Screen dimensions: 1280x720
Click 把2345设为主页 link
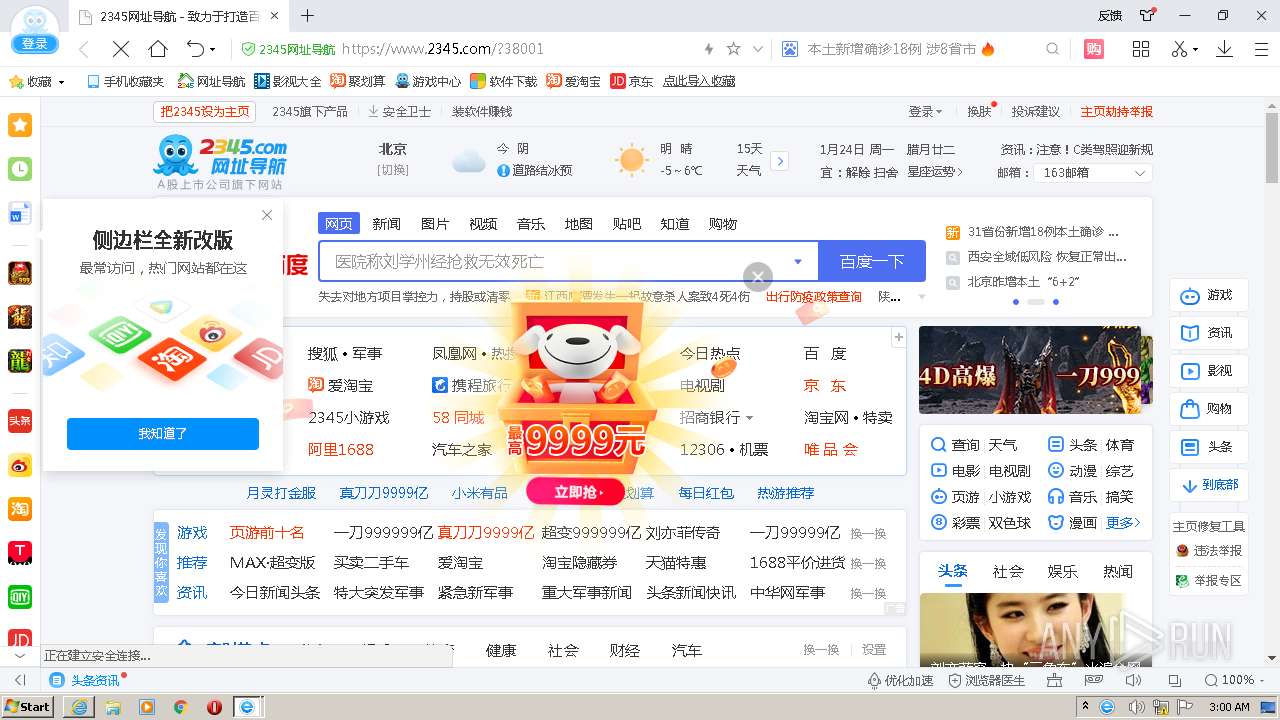pos(205,112)
